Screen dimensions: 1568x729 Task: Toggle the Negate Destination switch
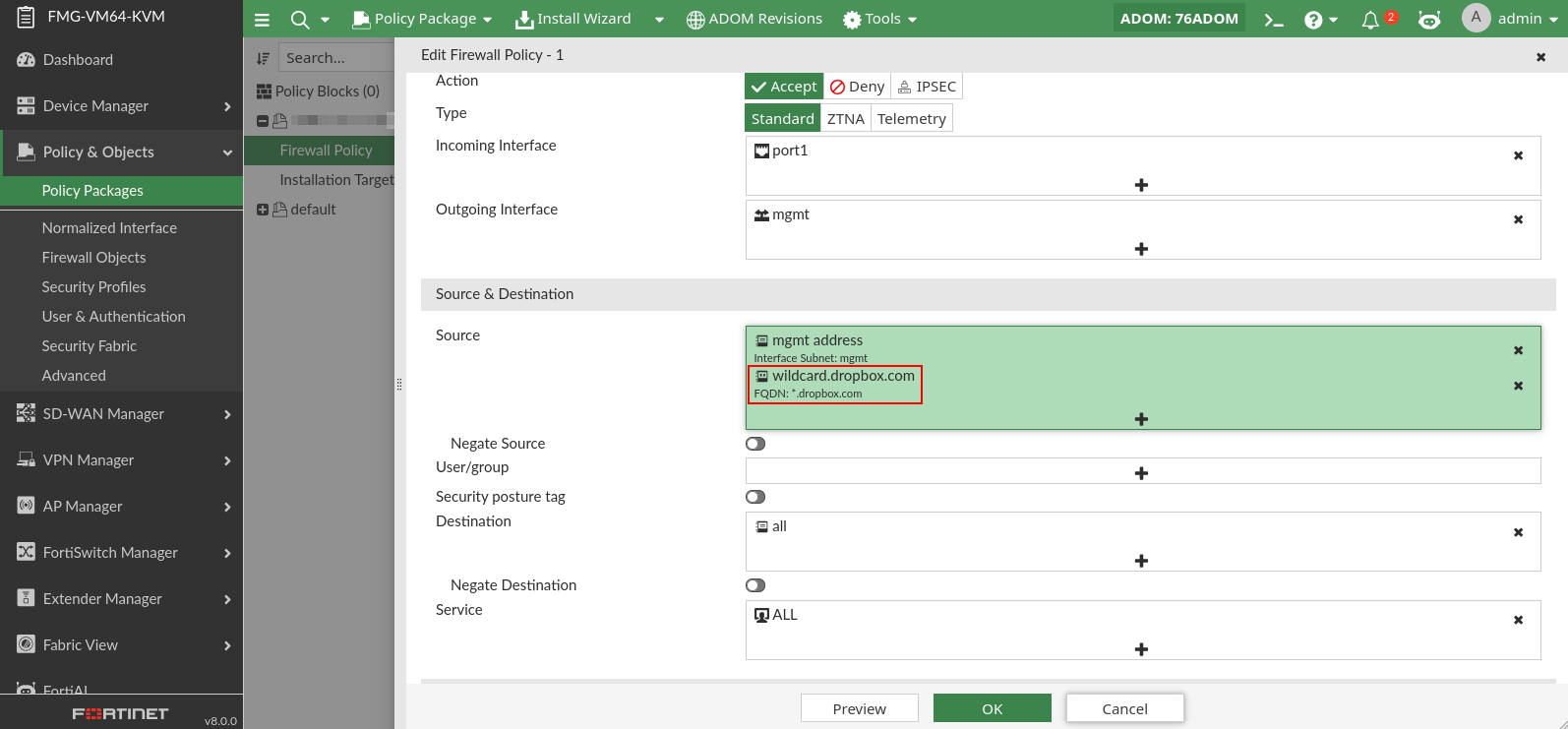pyautogui.click(x=755, y=585)
